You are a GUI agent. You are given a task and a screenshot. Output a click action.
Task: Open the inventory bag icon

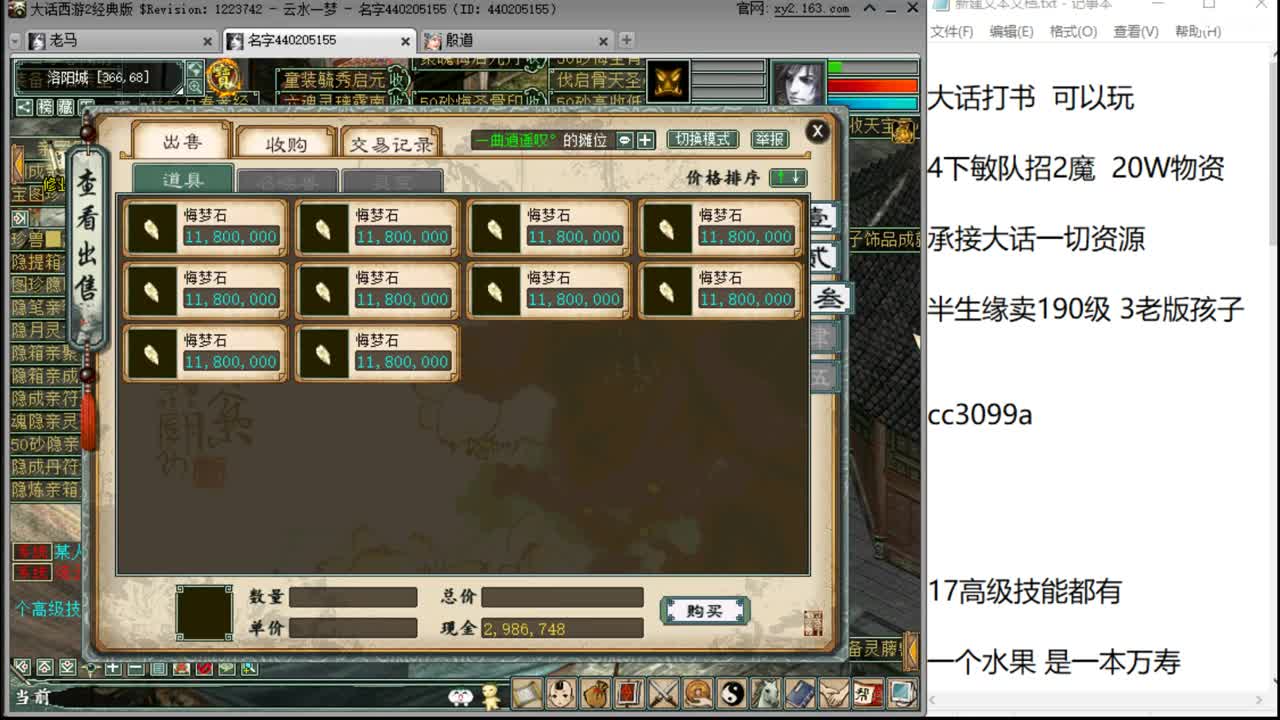pyautogui.click(x=596, y=693)
